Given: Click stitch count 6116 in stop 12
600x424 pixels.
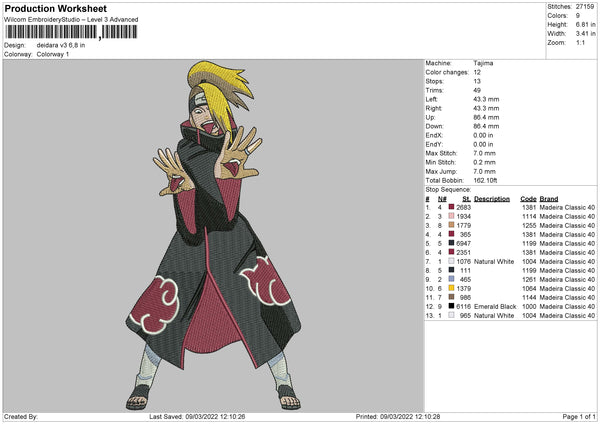Looking at the screenshot, I should coord(463,307).
